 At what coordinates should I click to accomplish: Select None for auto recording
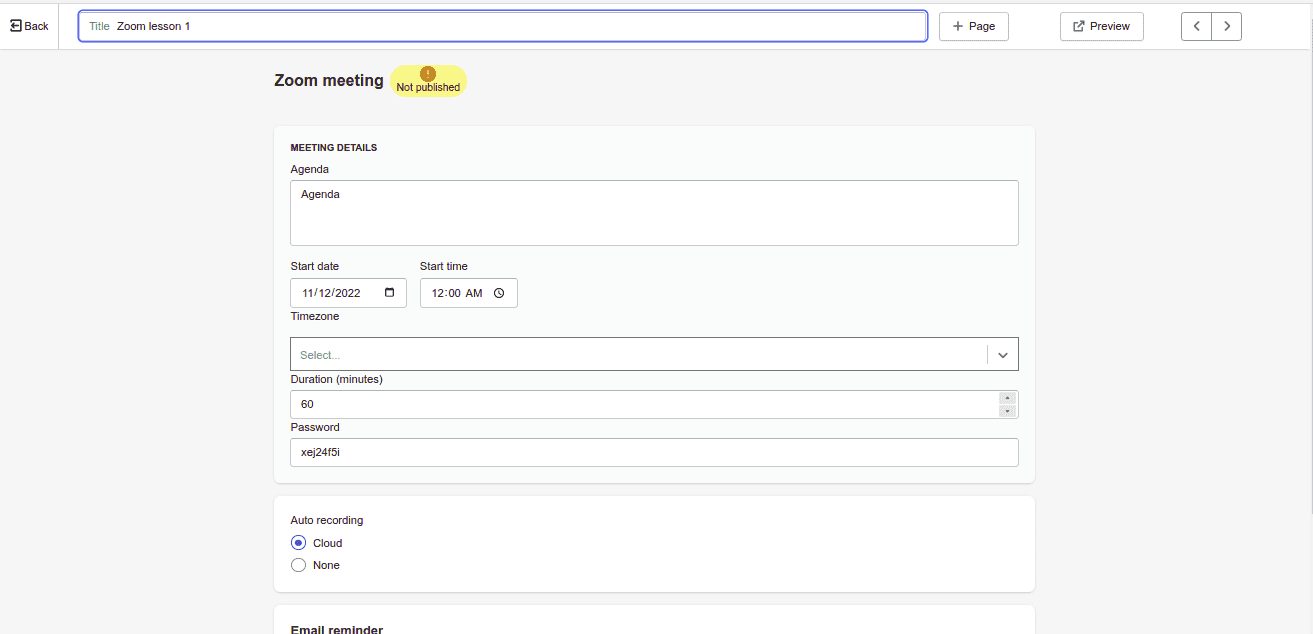[298, 565]
